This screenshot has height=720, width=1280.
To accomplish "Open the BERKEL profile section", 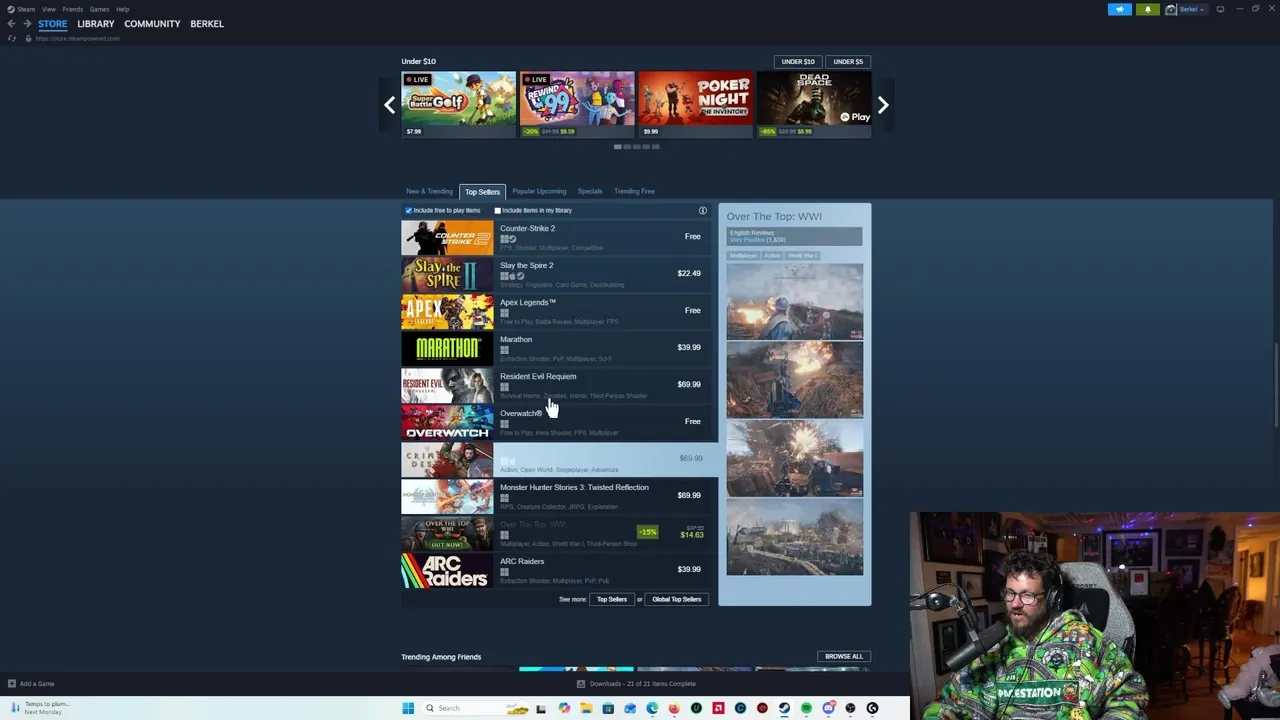I will pos(207,23).
